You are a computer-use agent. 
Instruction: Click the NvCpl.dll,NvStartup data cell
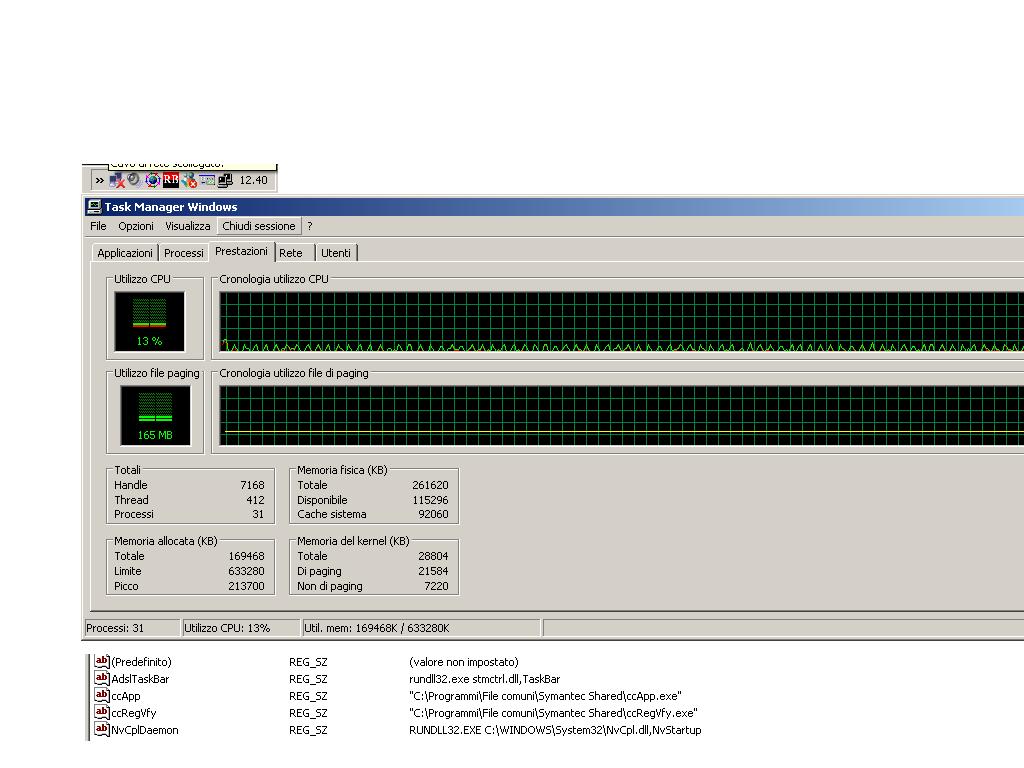(555, 730)
